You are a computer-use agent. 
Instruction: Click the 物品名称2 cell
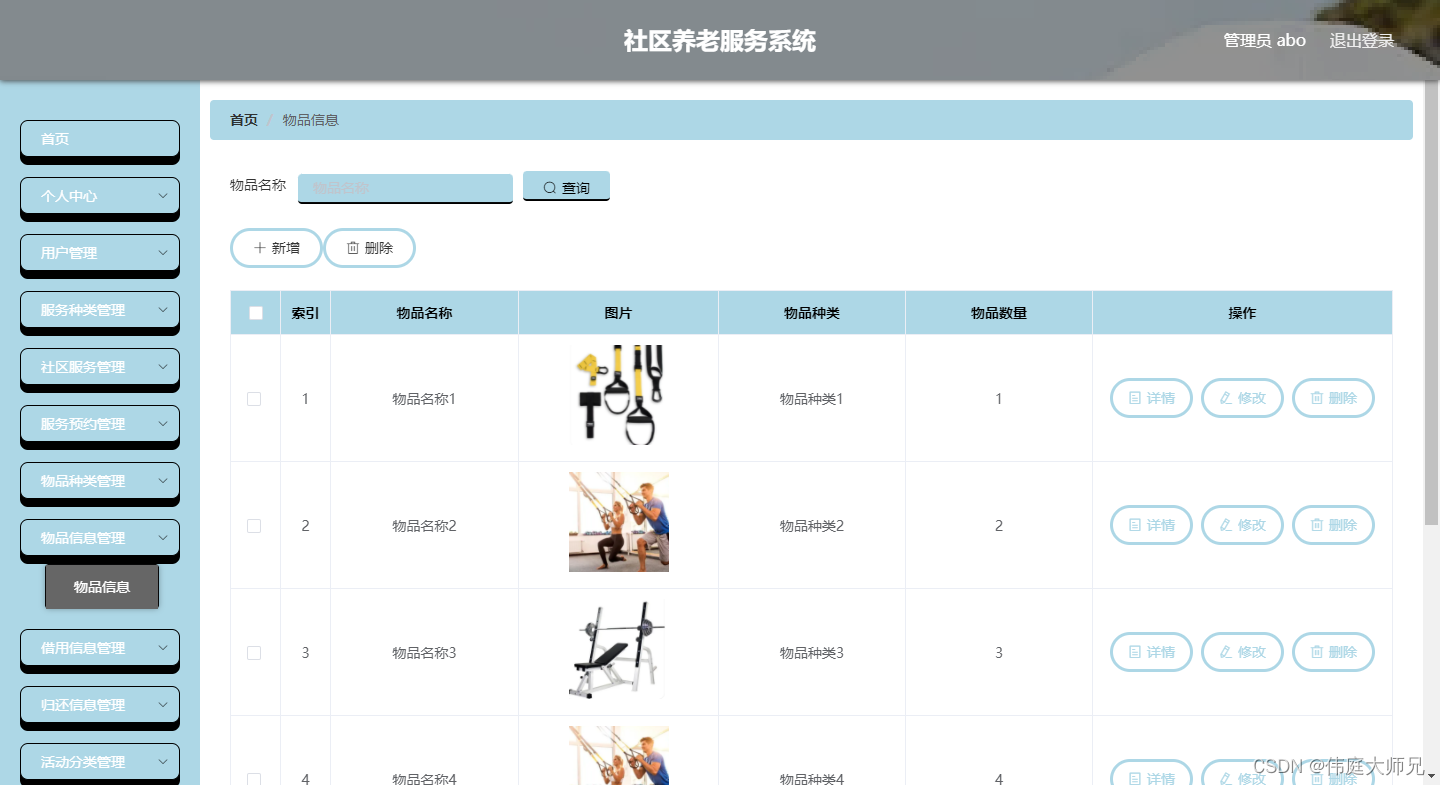424,526
